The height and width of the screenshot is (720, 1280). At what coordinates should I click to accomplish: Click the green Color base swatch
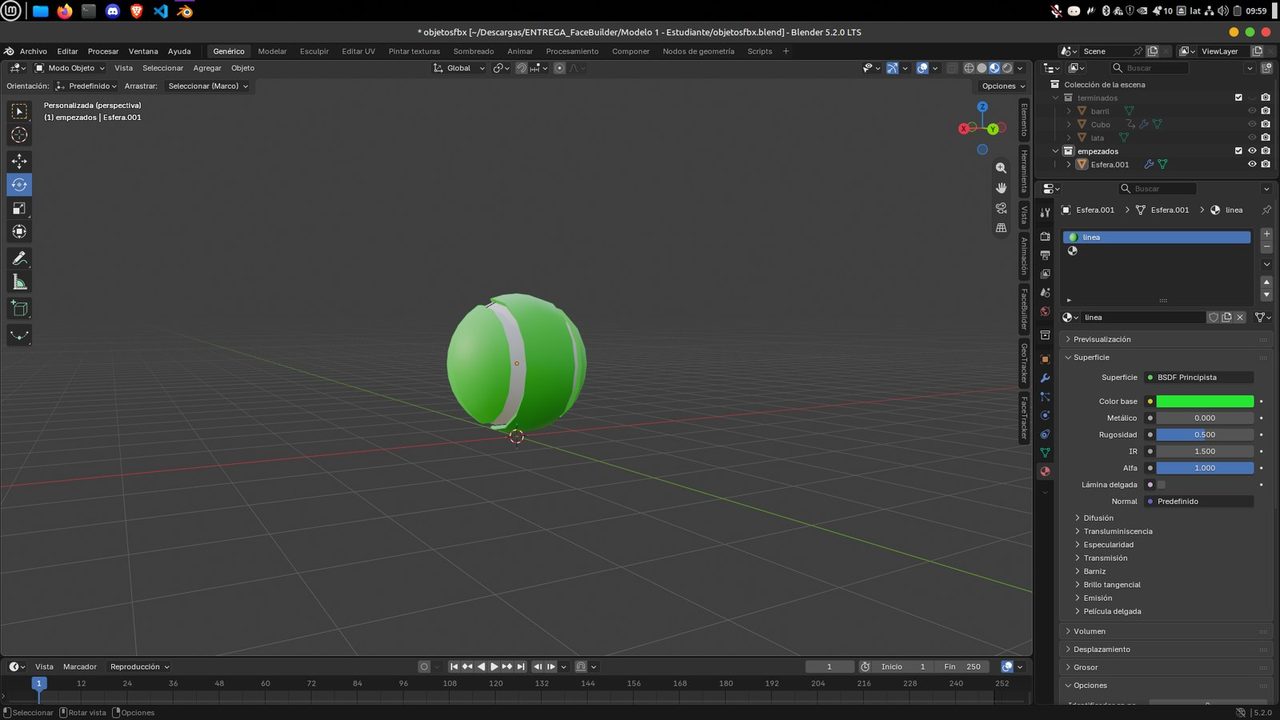point(1205,401)
